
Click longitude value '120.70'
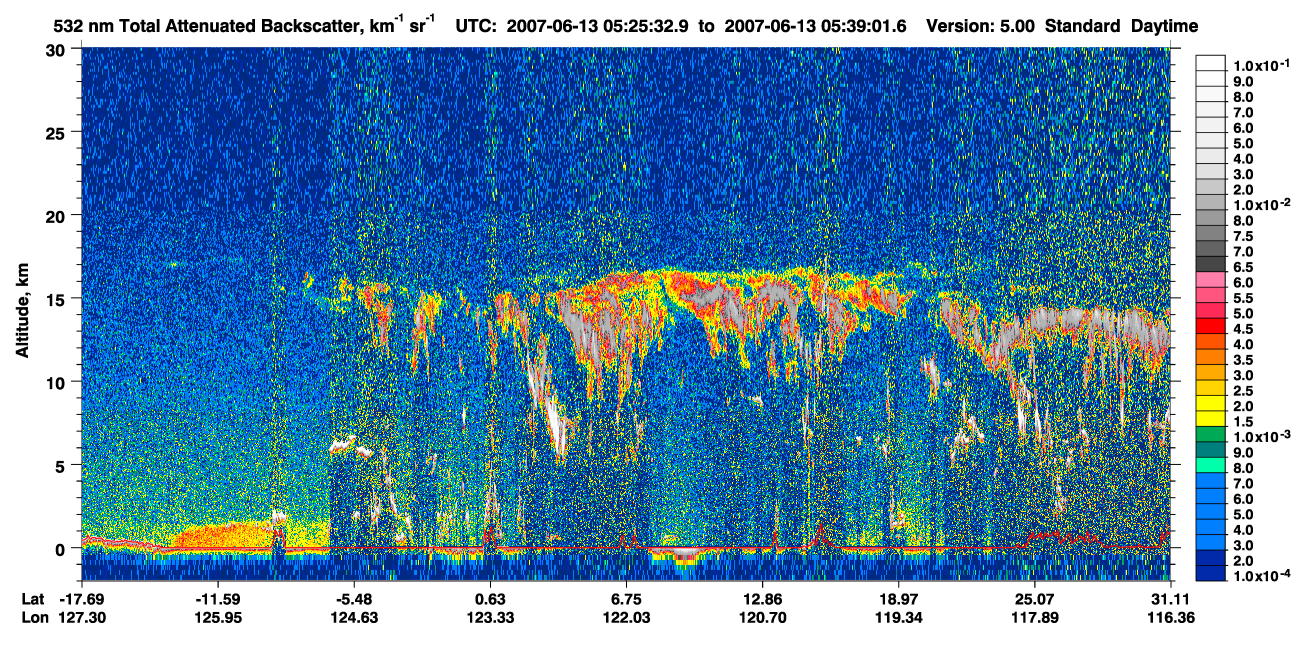point(762,618)
